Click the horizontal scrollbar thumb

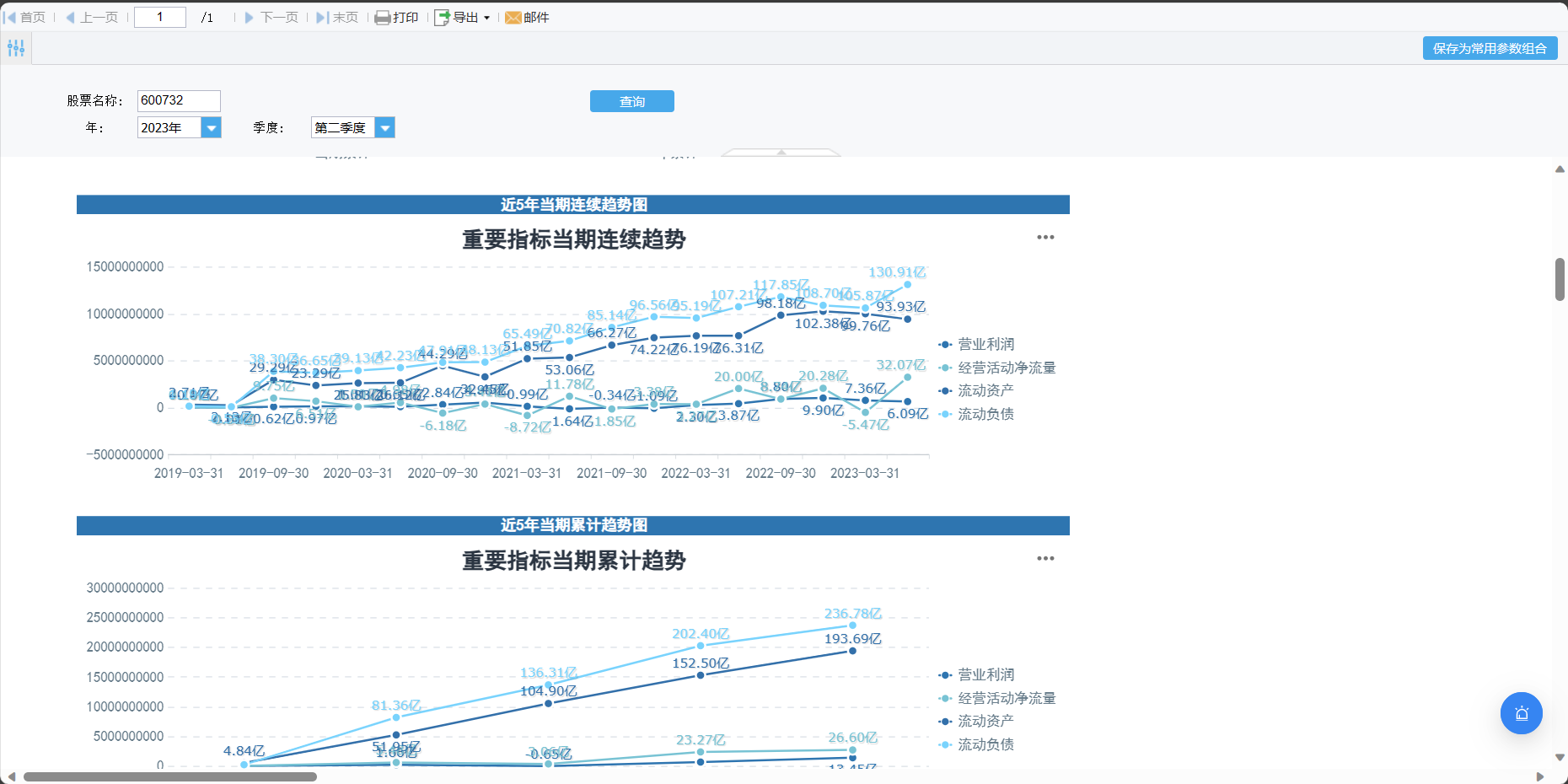170,776
